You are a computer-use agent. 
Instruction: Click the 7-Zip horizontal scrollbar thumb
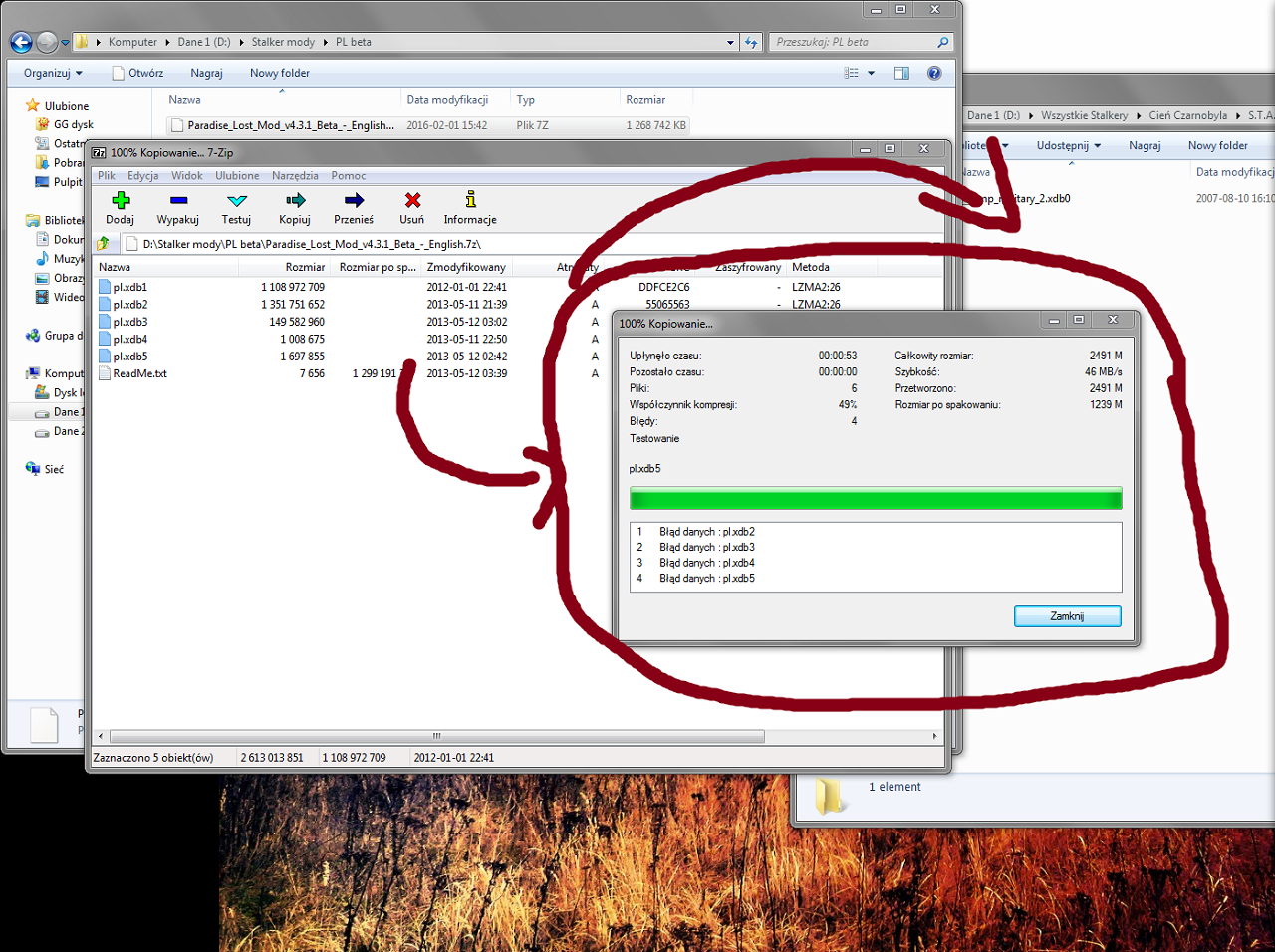pyautogui.click(x=436, y=736)
